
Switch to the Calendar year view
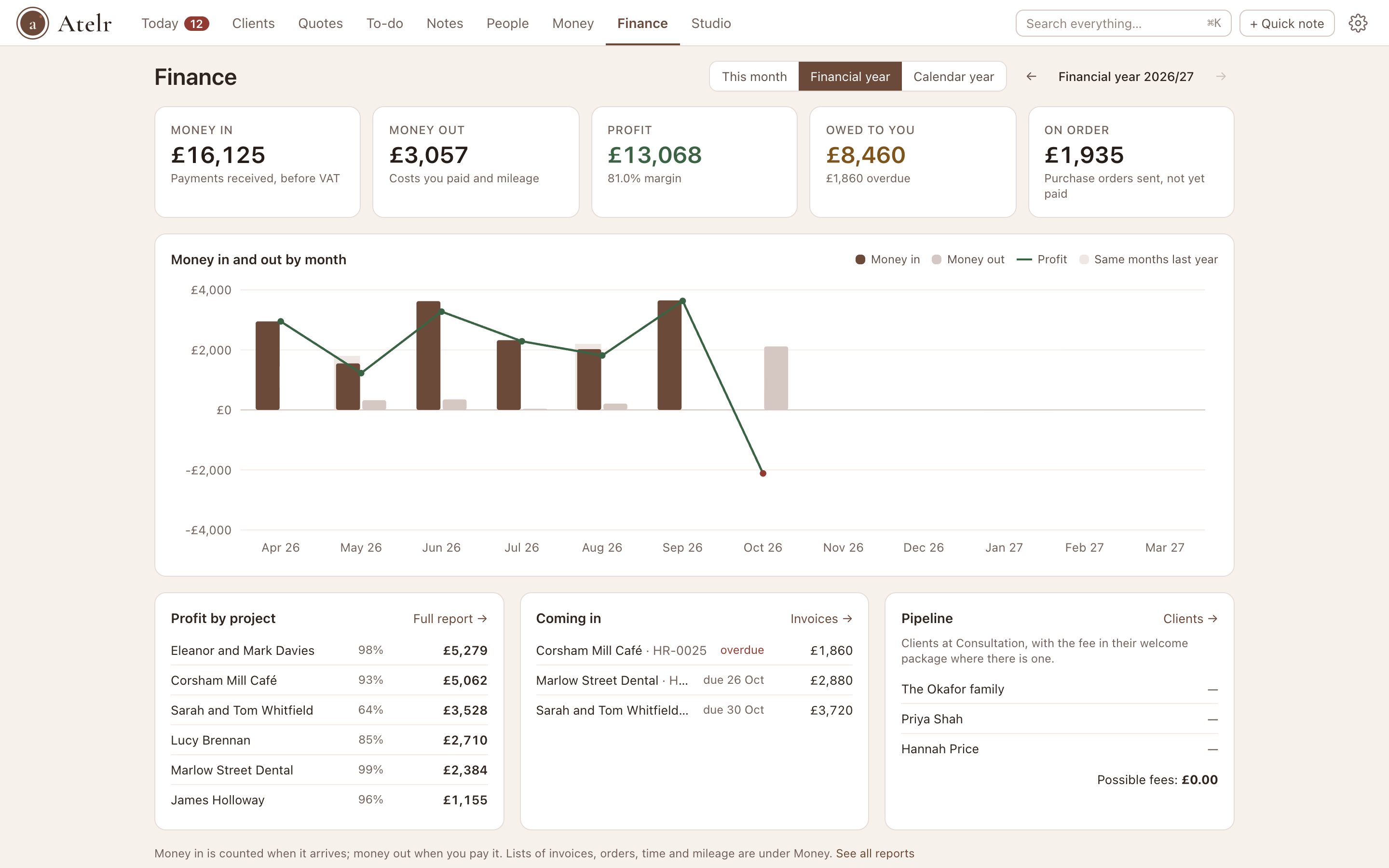coord(953,76)
